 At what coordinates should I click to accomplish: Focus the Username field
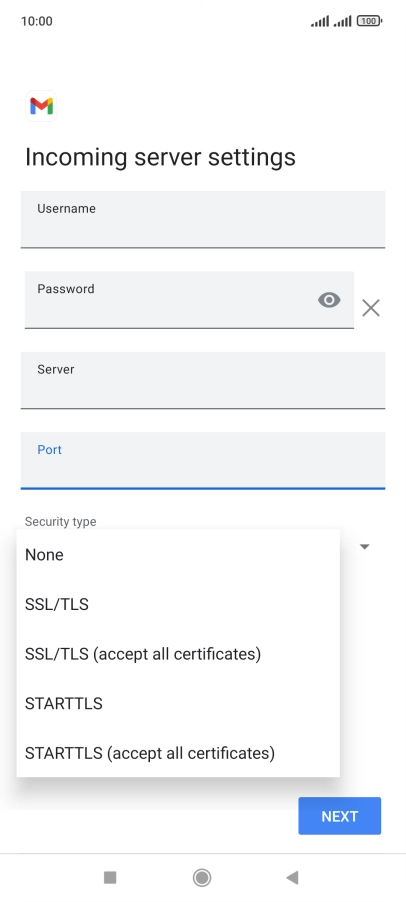203,219
